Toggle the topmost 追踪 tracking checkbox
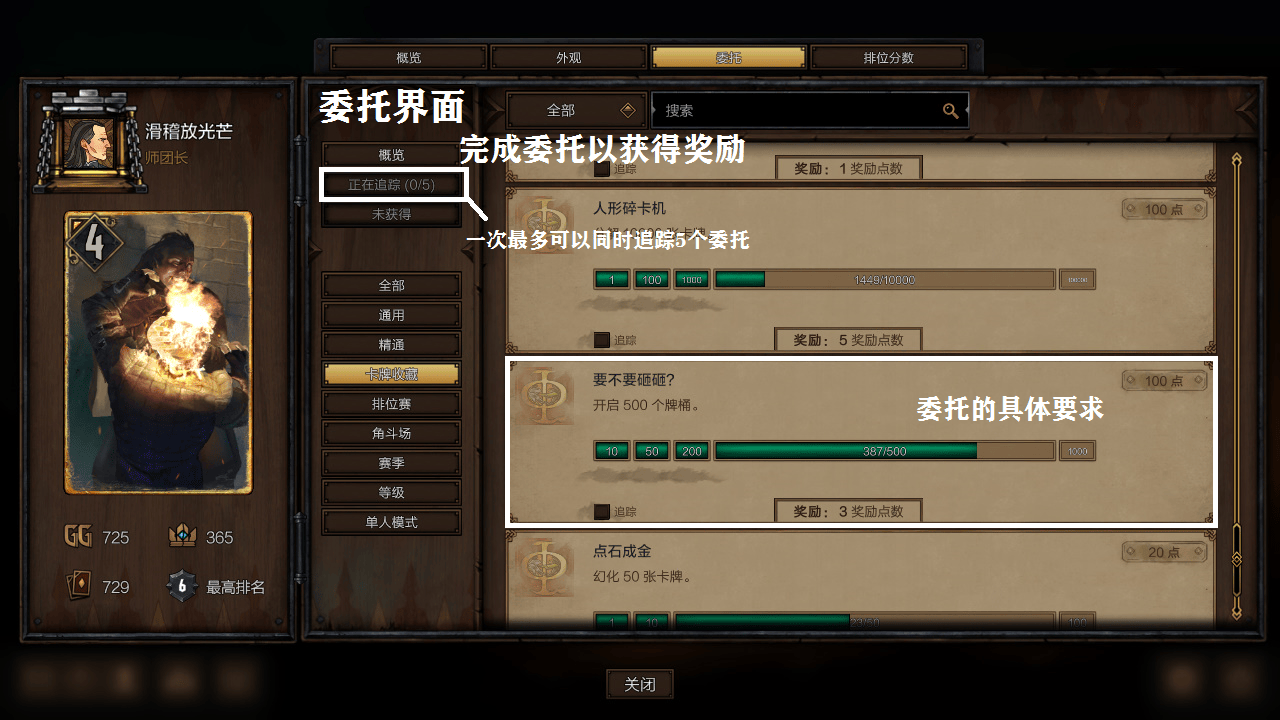Viewport: 1280px width, 720px height. click(601, 169)
